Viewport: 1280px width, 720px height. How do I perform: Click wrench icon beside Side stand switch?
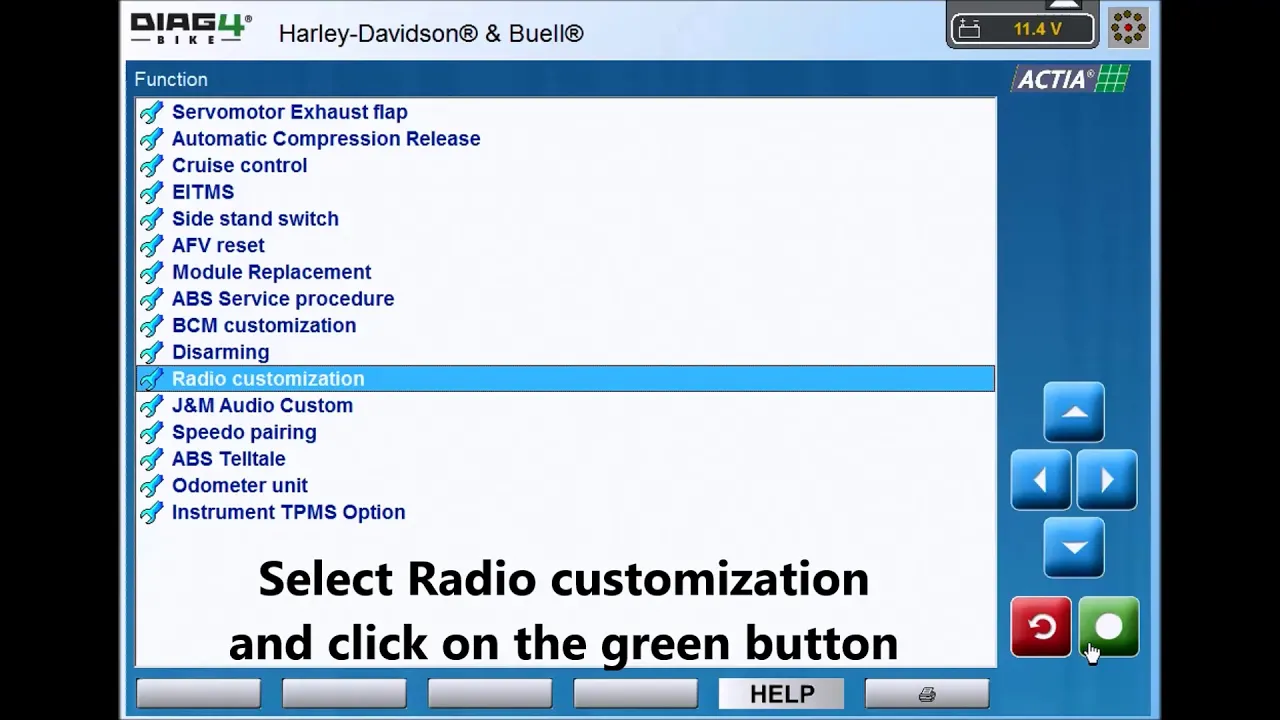(x=151, y=219)
